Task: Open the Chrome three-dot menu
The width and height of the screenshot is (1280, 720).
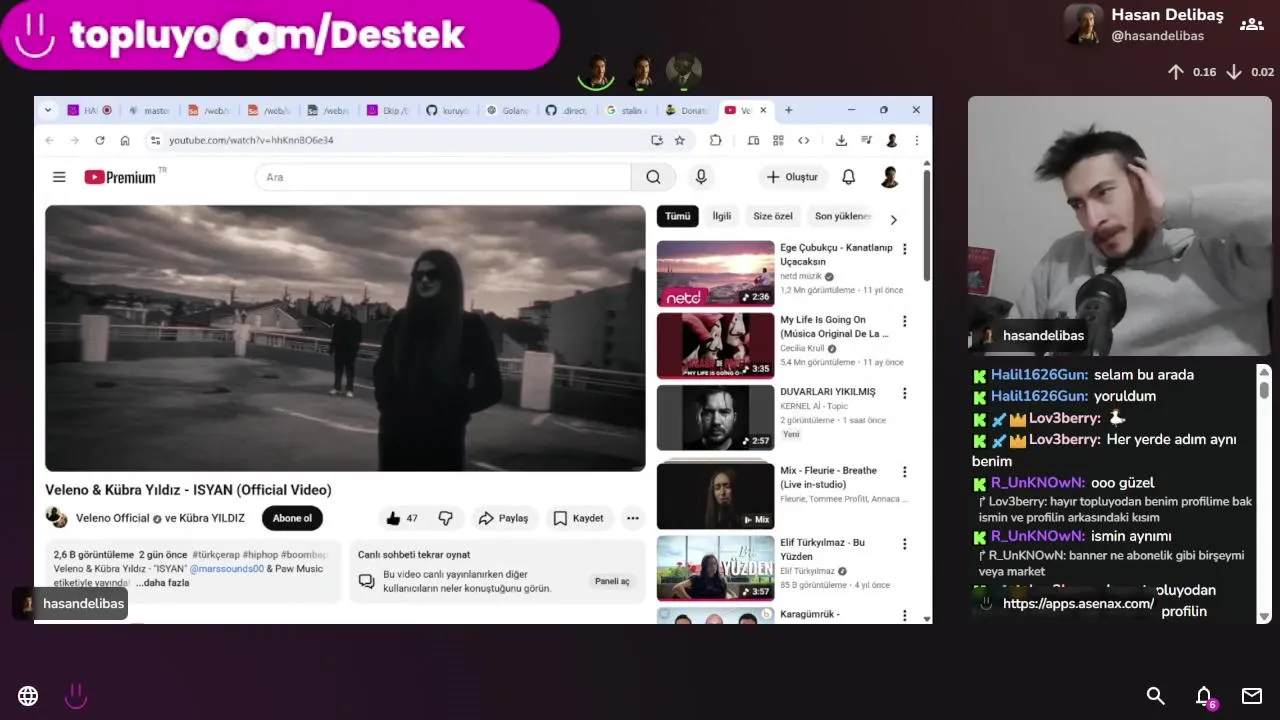Action: pyautogui.click(x=917, y=140)
